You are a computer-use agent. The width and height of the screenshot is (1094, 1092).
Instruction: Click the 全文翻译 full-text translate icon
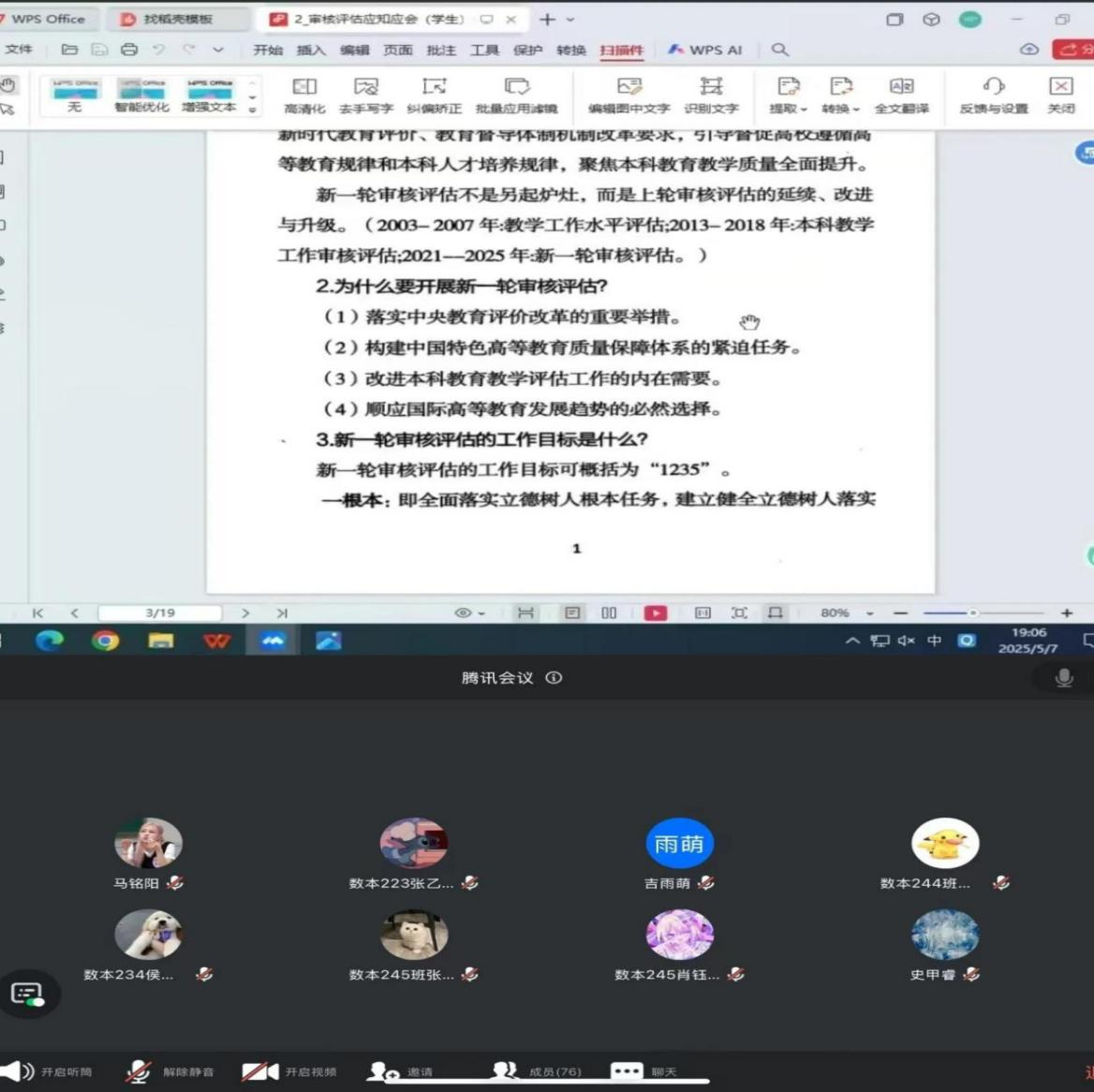pos(901,94)
